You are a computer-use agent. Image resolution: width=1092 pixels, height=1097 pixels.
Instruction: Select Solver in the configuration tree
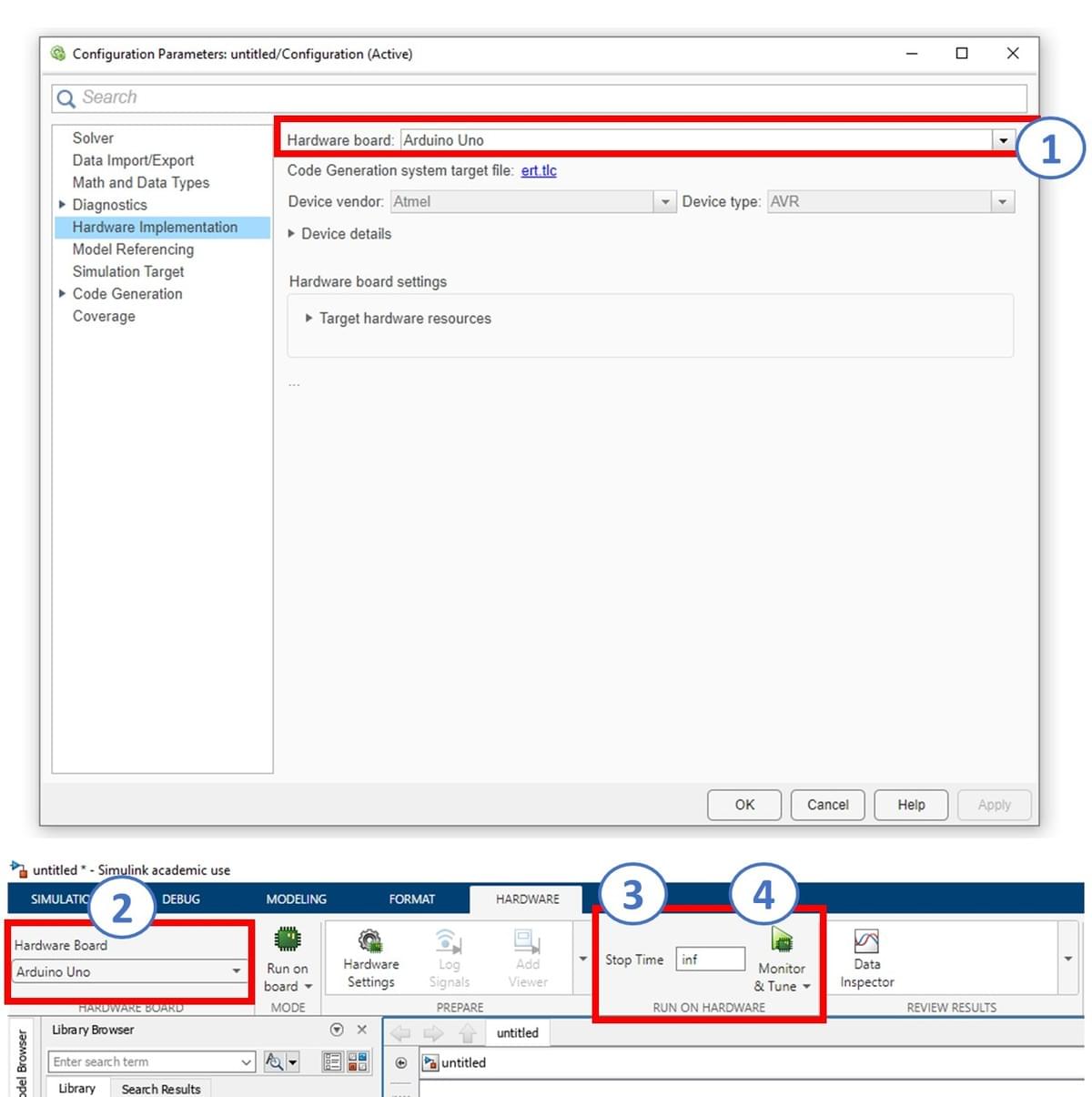[93, 138]
